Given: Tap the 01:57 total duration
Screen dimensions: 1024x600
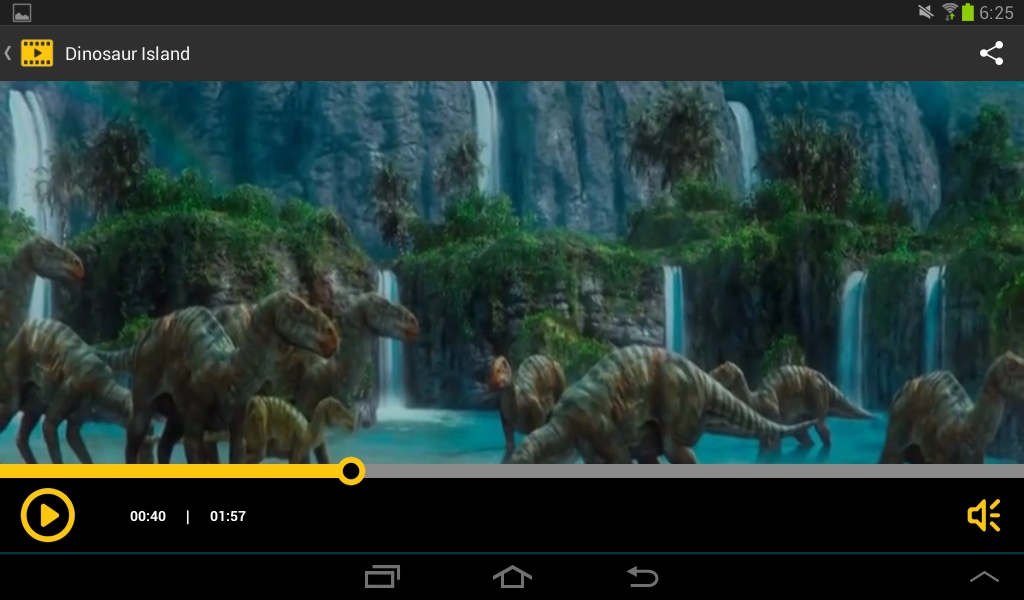Looking at the screenshot, I should [228, 516].
